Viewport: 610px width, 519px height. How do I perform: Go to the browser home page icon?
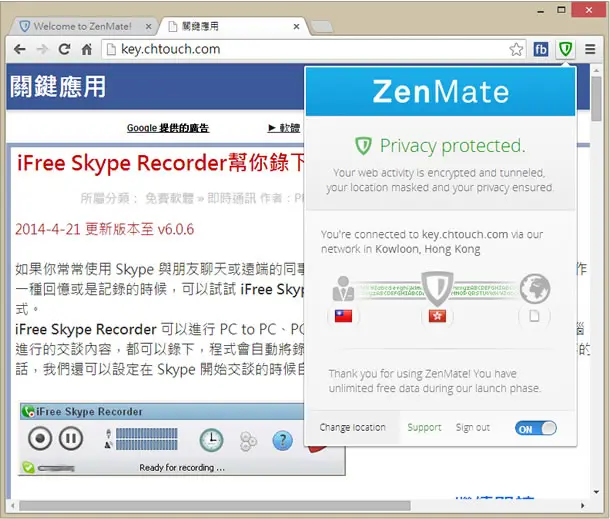click(86, 49)
